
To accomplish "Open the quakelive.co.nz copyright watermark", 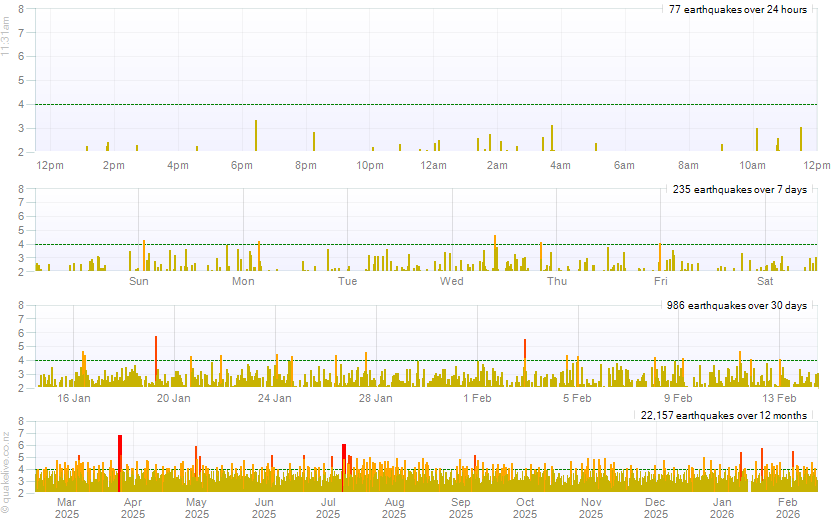I will (7, 470).
